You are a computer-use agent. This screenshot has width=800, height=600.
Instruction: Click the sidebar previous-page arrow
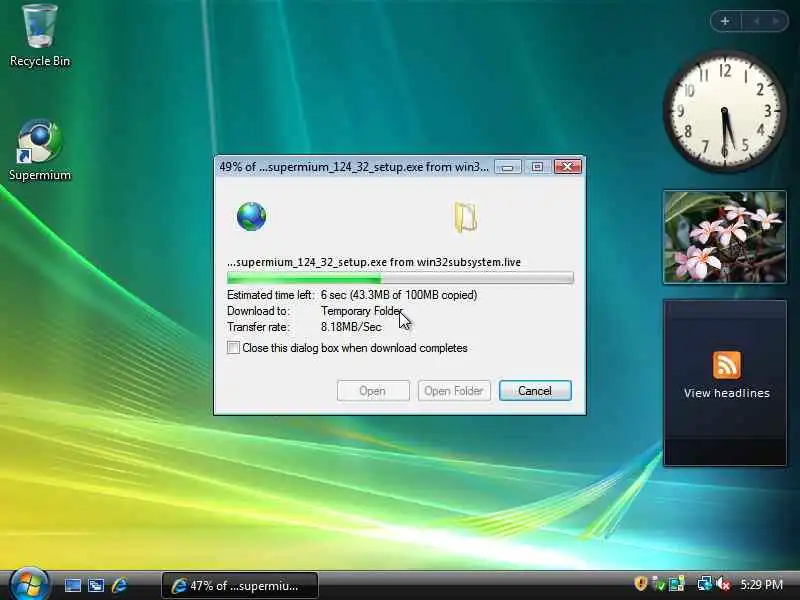pyautogui.click(x=756, y=21)
